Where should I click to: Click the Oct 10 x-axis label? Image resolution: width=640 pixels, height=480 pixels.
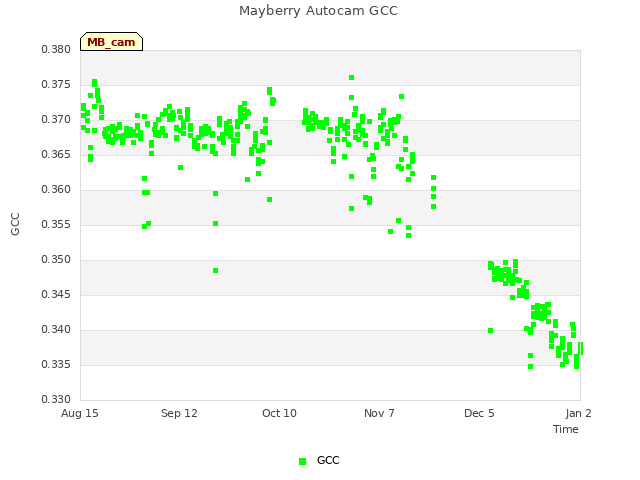pos(279,413)
